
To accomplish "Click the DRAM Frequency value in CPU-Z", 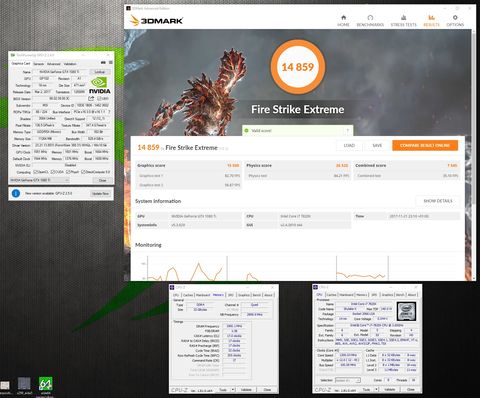I will point(234,326).
